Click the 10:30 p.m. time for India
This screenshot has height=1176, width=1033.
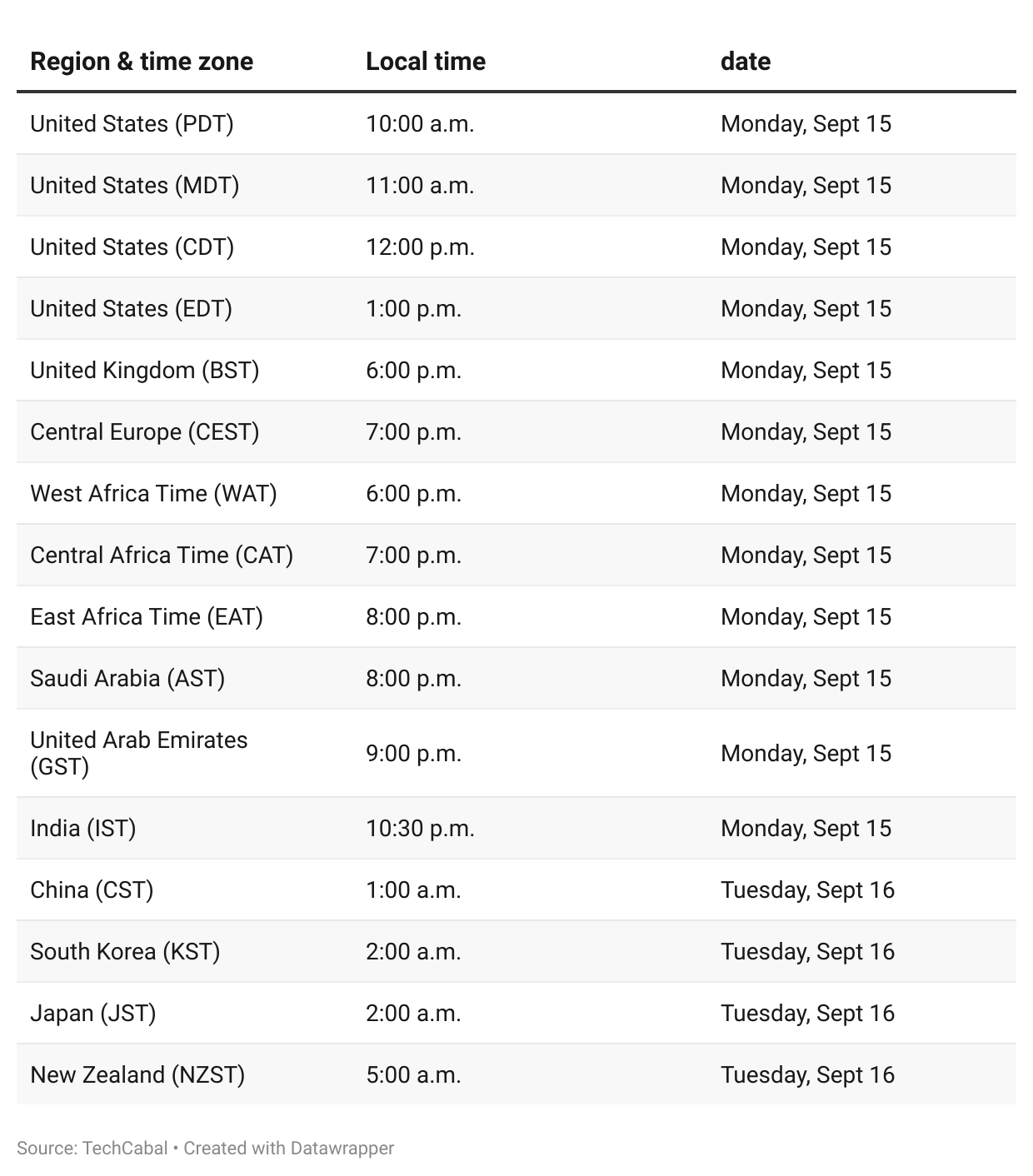(420, 828)
